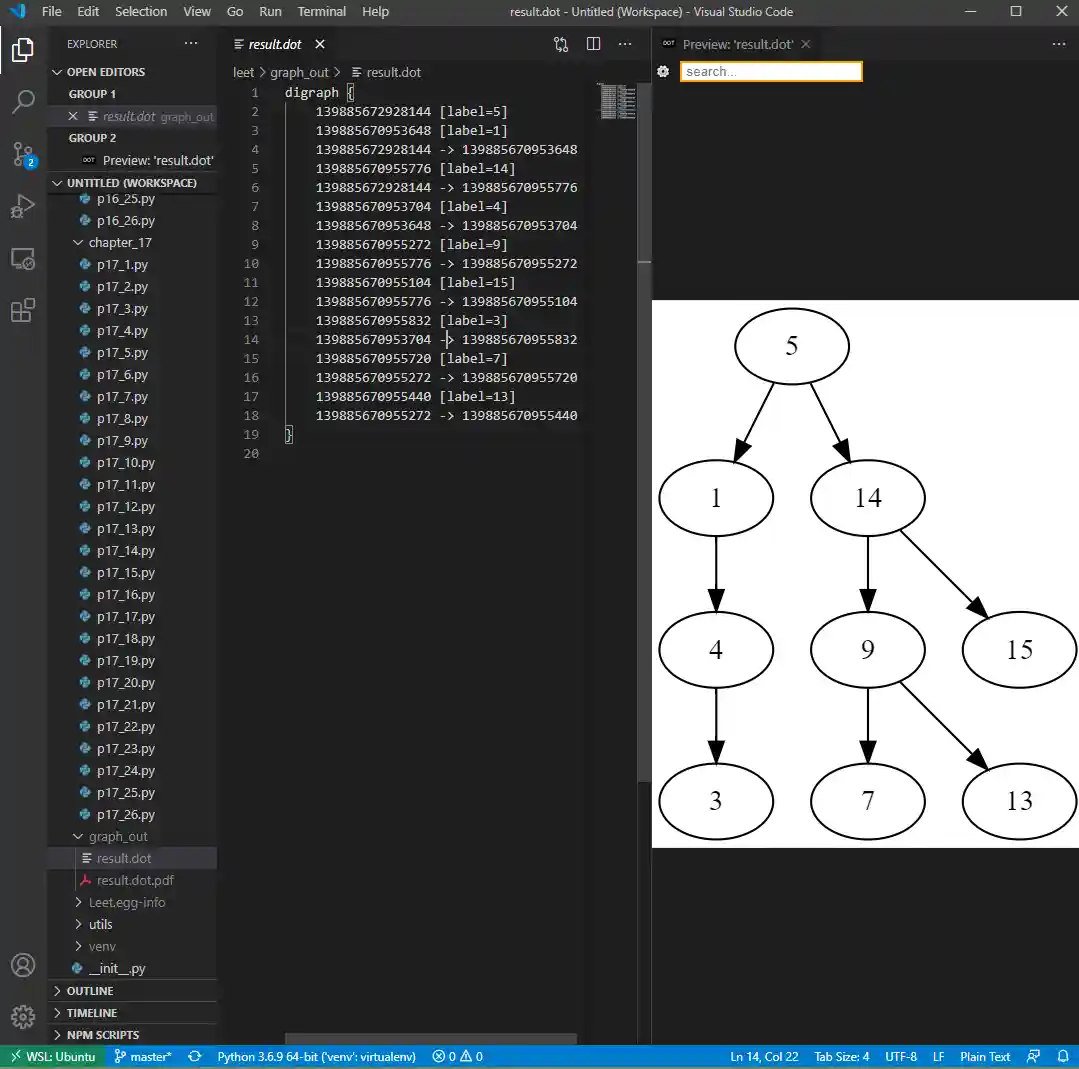Click inside the preview search field

tap(770, 71)
